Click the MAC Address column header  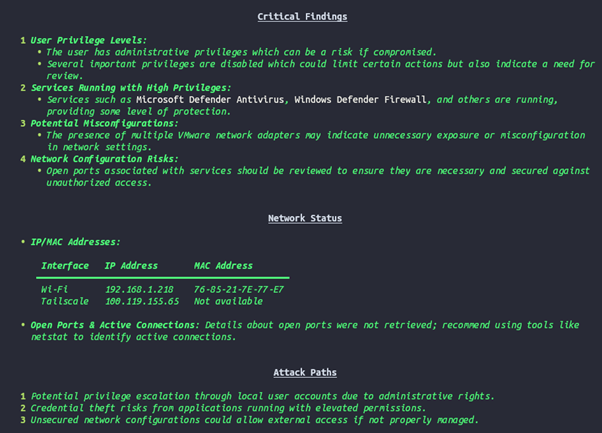(x=223, y=266)
